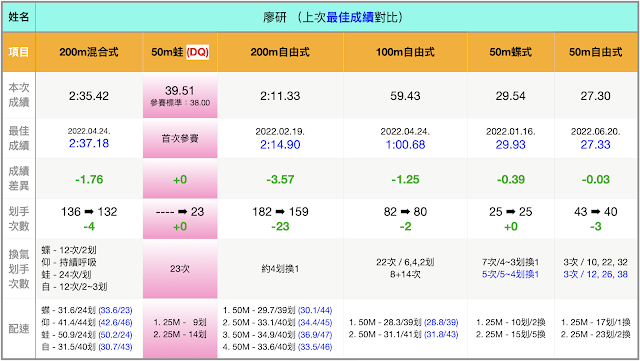This screenshot has width=640, height=361.
Task: Select the -1.25 difference value
Action: pos(405,179)
